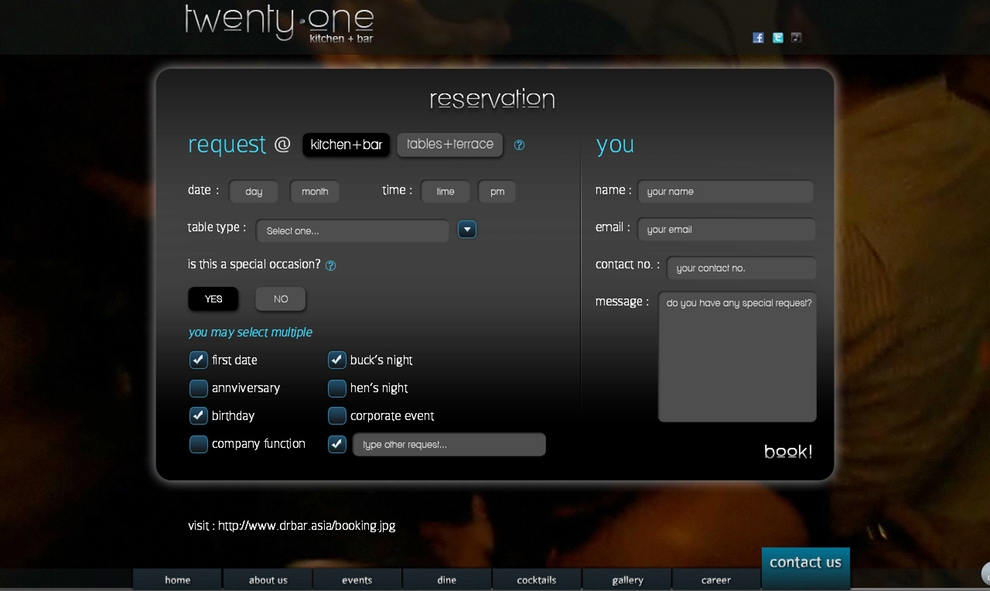990x591 pixels.
Task: Enable the corporate event option
Action: [x=337, y=416]
